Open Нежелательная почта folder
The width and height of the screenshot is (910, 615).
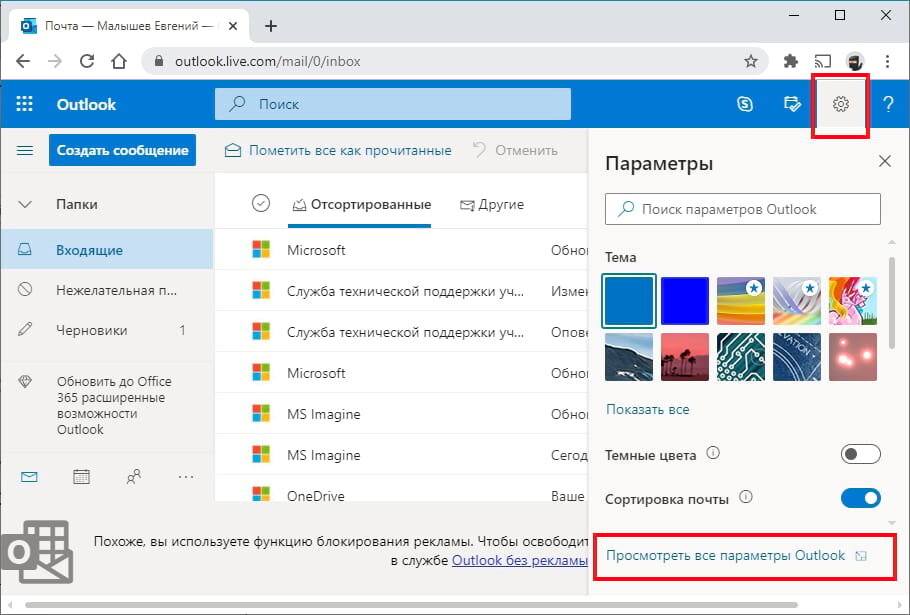click(107, 290)
